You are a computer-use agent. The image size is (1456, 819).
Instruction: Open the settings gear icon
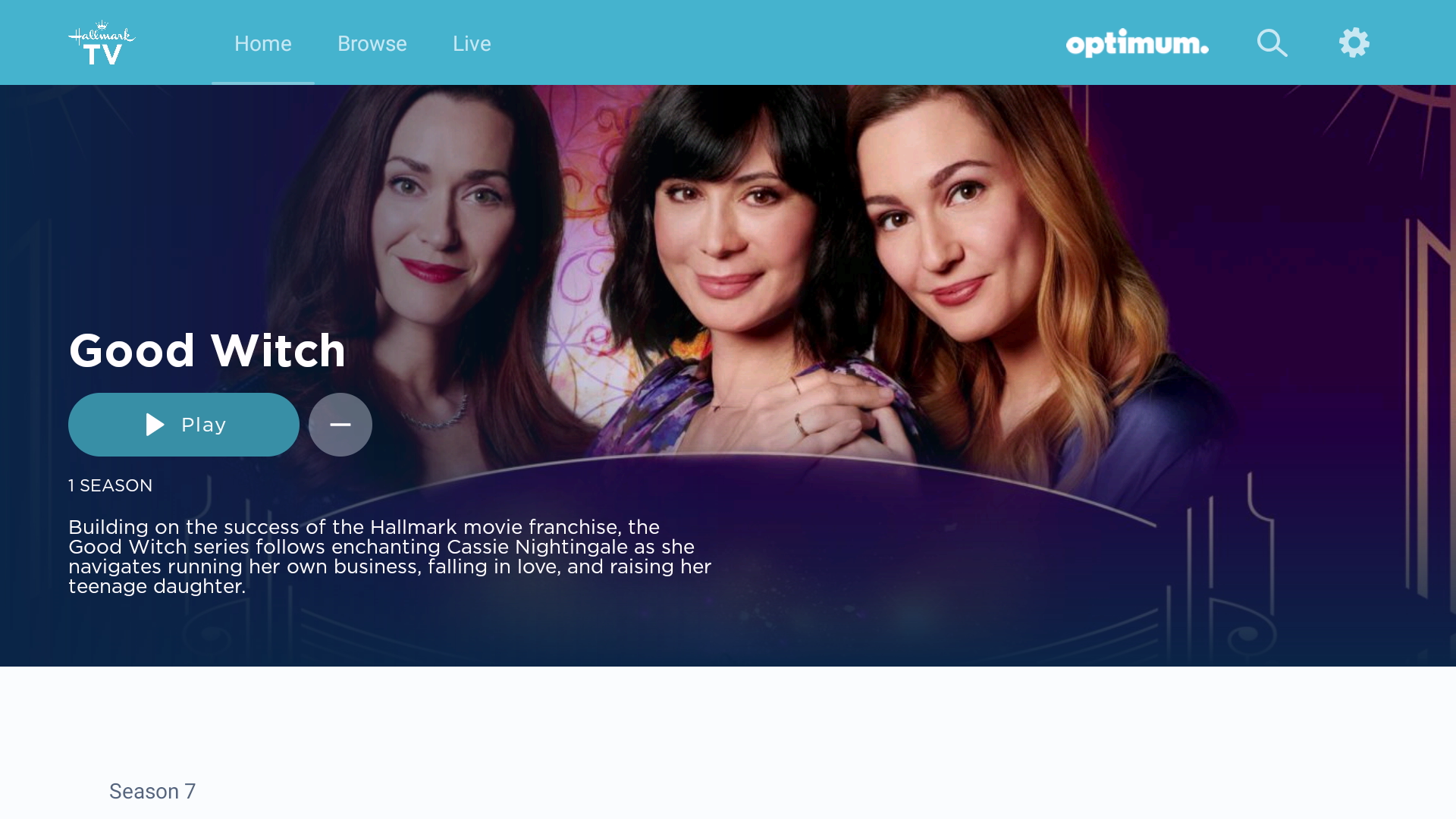tap(1354, 42)
